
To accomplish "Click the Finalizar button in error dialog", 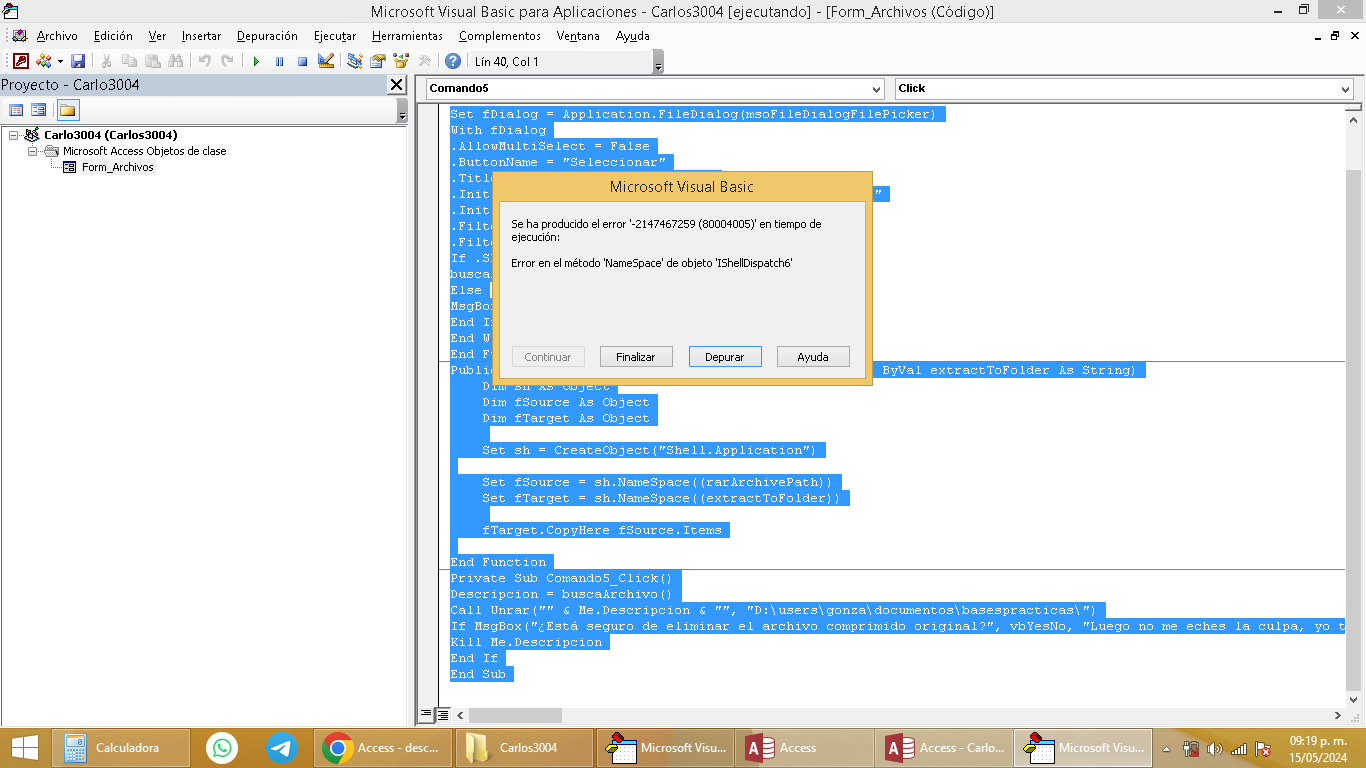I will (636, 357).
